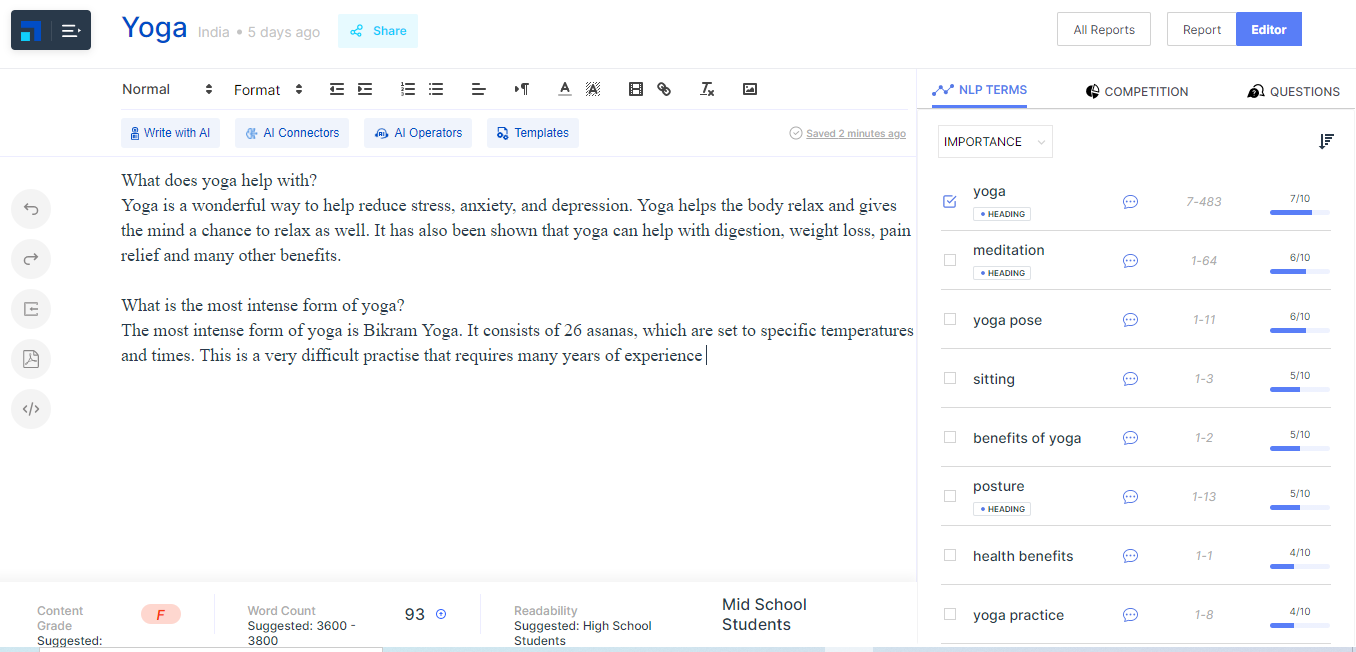Check the yoga pose checkbox
The height and width of the screenshot is (652, 1356).
(x=950, y=319)
